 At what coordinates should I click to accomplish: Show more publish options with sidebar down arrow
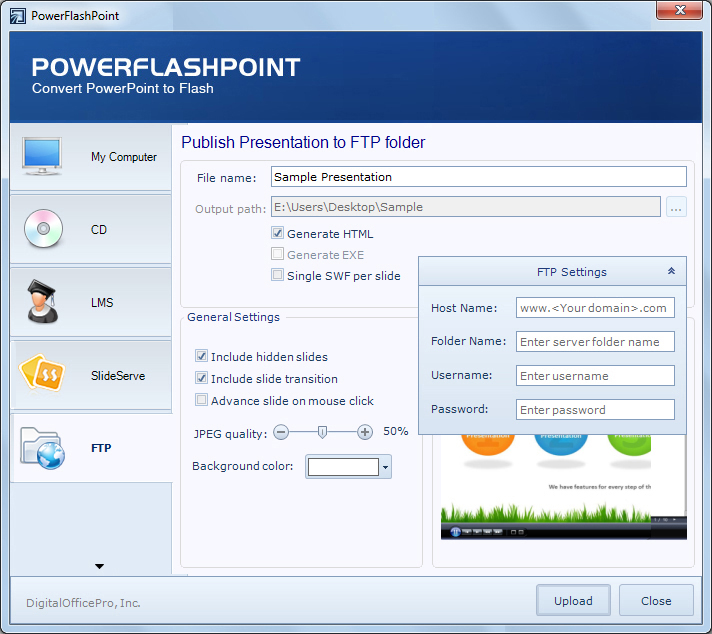pyautogui.click(x=99, y=566)
